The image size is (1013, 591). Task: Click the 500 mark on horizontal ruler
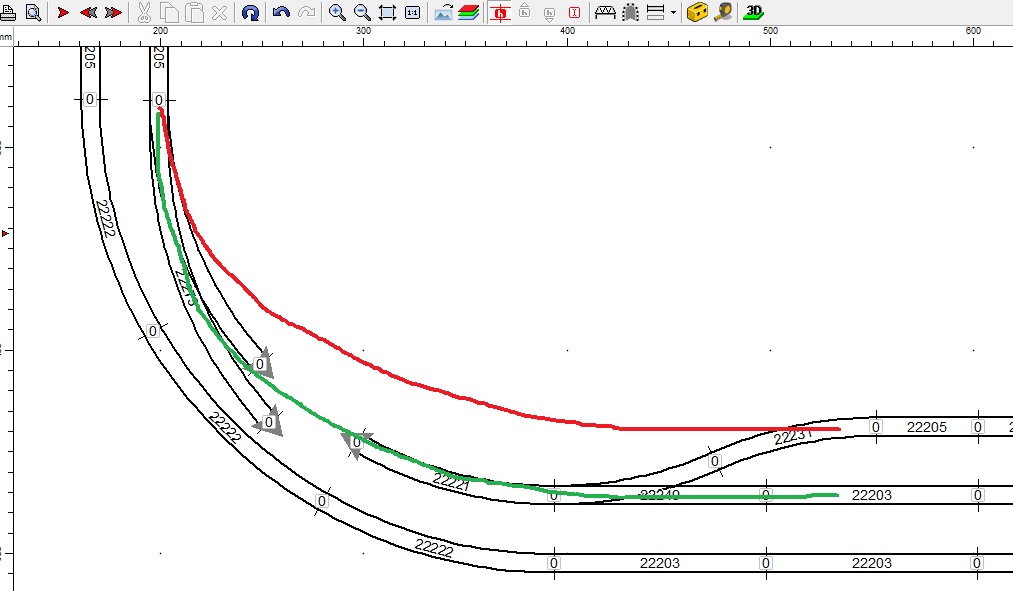pos(770,30)
